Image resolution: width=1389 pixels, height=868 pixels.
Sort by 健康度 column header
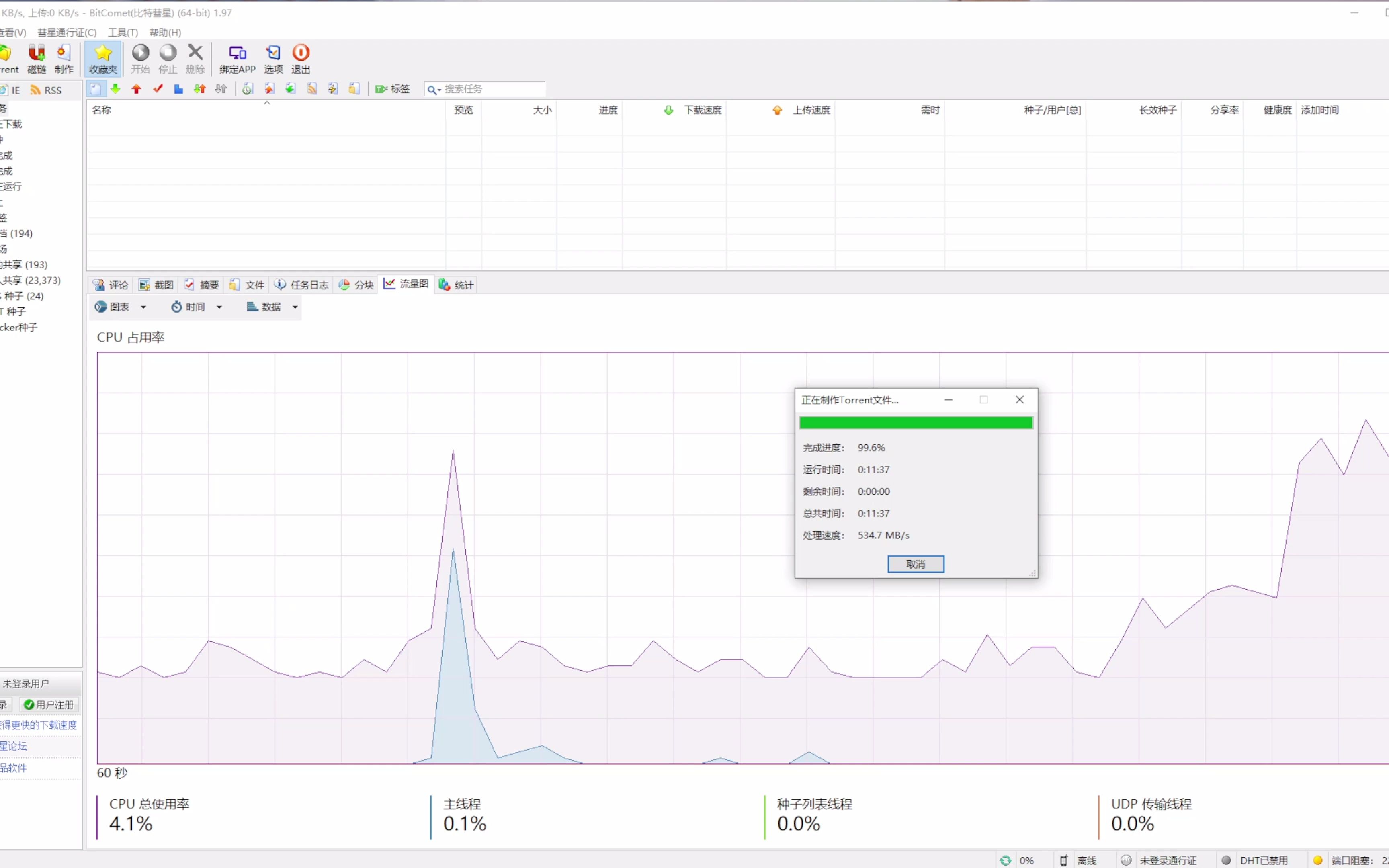1270,110
